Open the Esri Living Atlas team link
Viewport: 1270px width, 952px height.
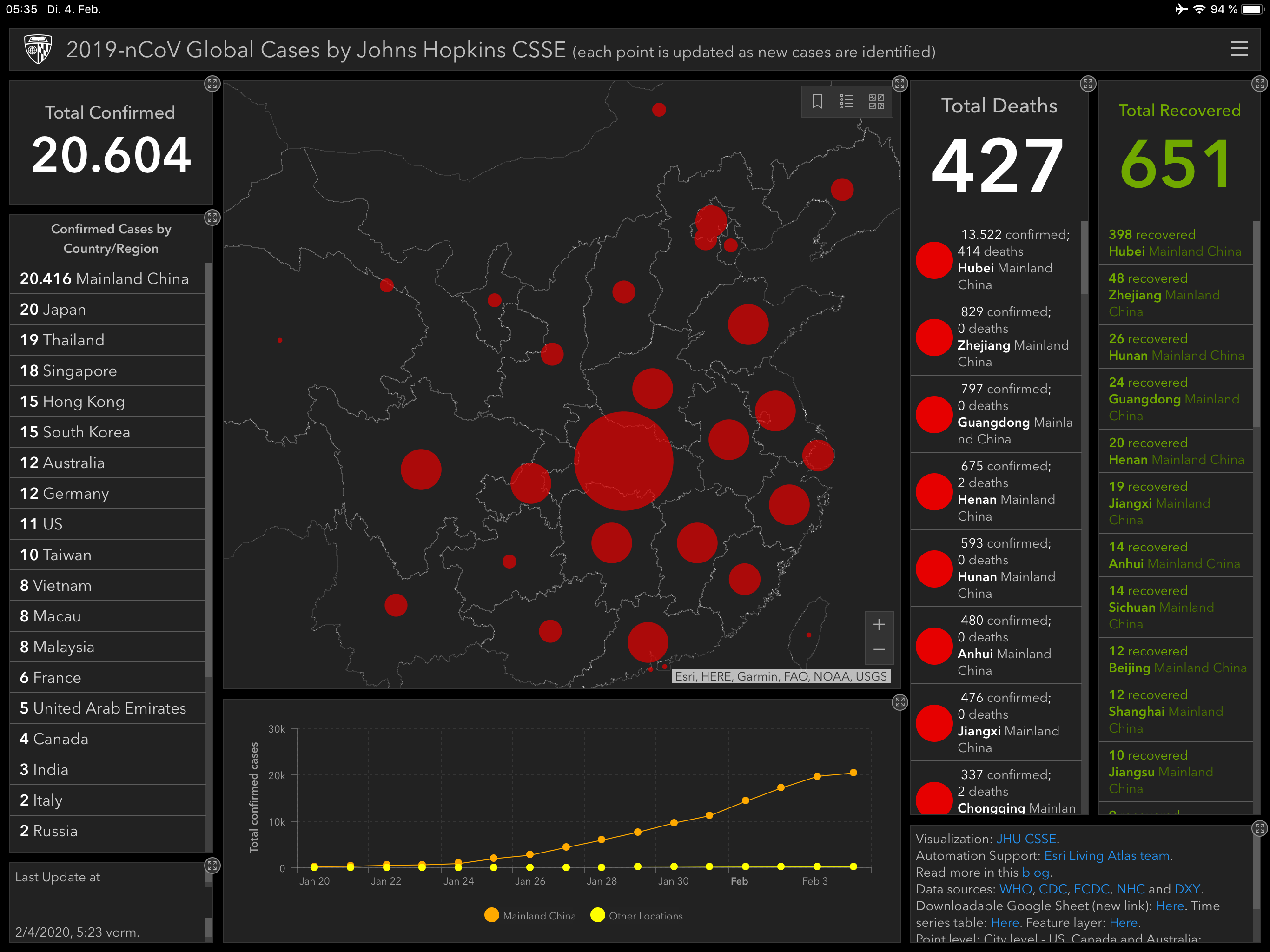click(x=1106, y=855)
